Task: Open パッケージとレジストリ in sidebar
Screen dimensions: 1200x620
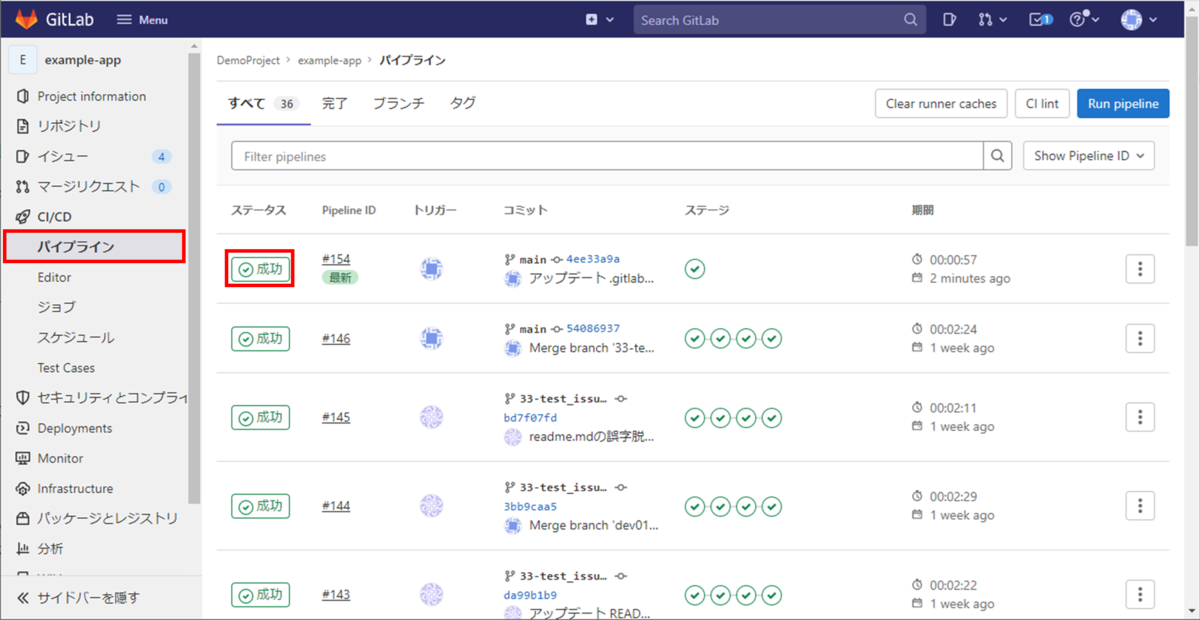Action: pyautogui.click(x=95, y=519)
